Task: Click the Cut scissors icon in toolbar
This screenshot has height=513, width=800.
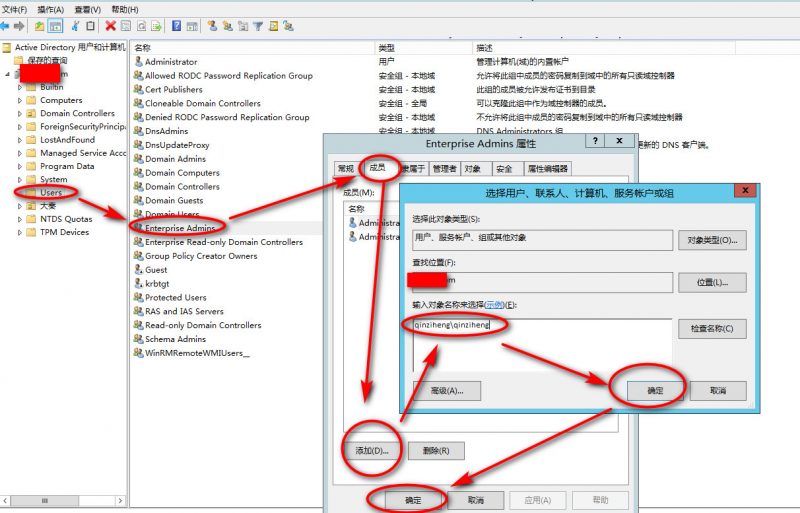Action: [76, 26]
